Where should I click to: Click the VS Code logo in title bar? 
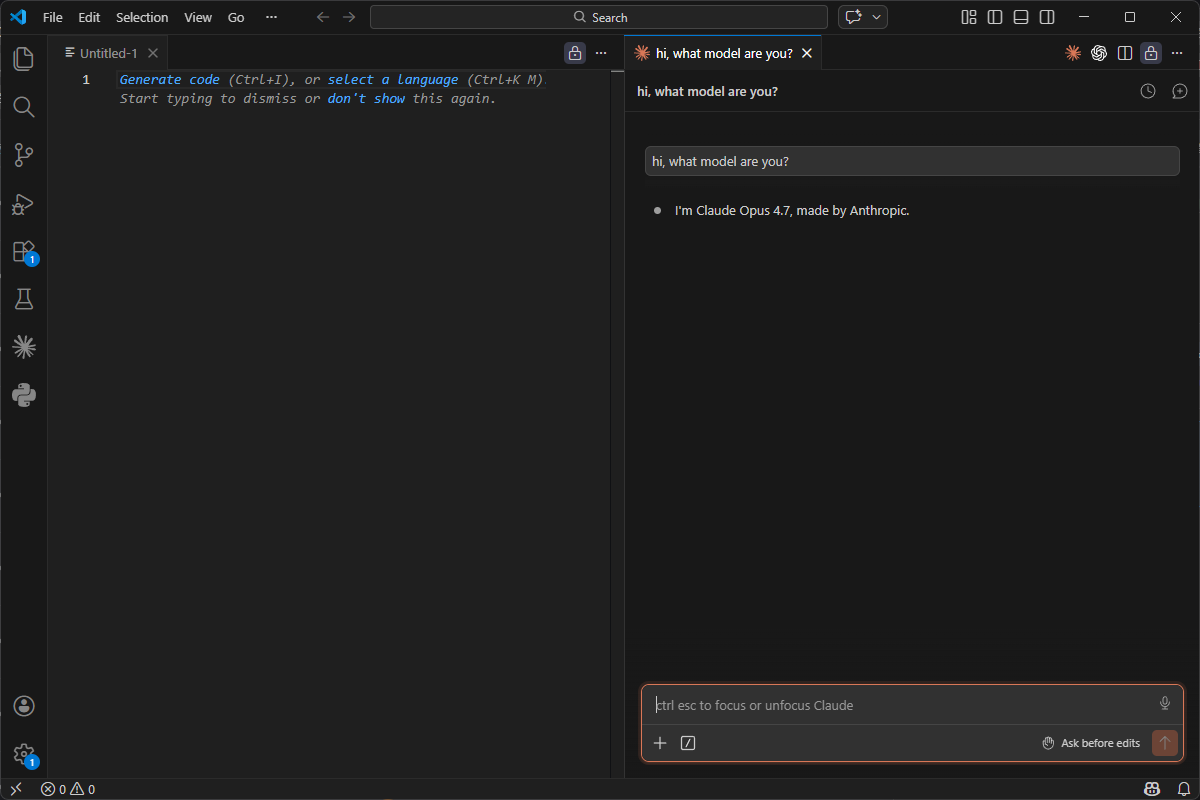point(18,17)
